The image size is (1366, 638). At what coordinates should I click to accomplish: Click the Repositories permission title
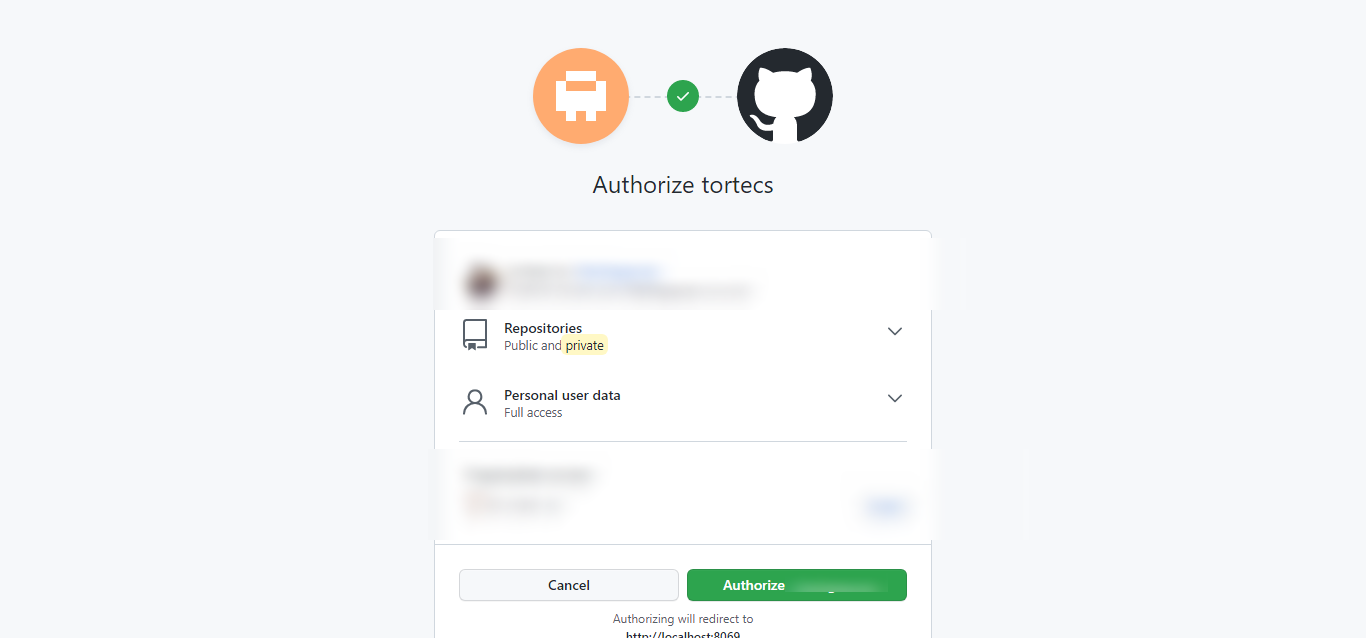tap(543, 328)
